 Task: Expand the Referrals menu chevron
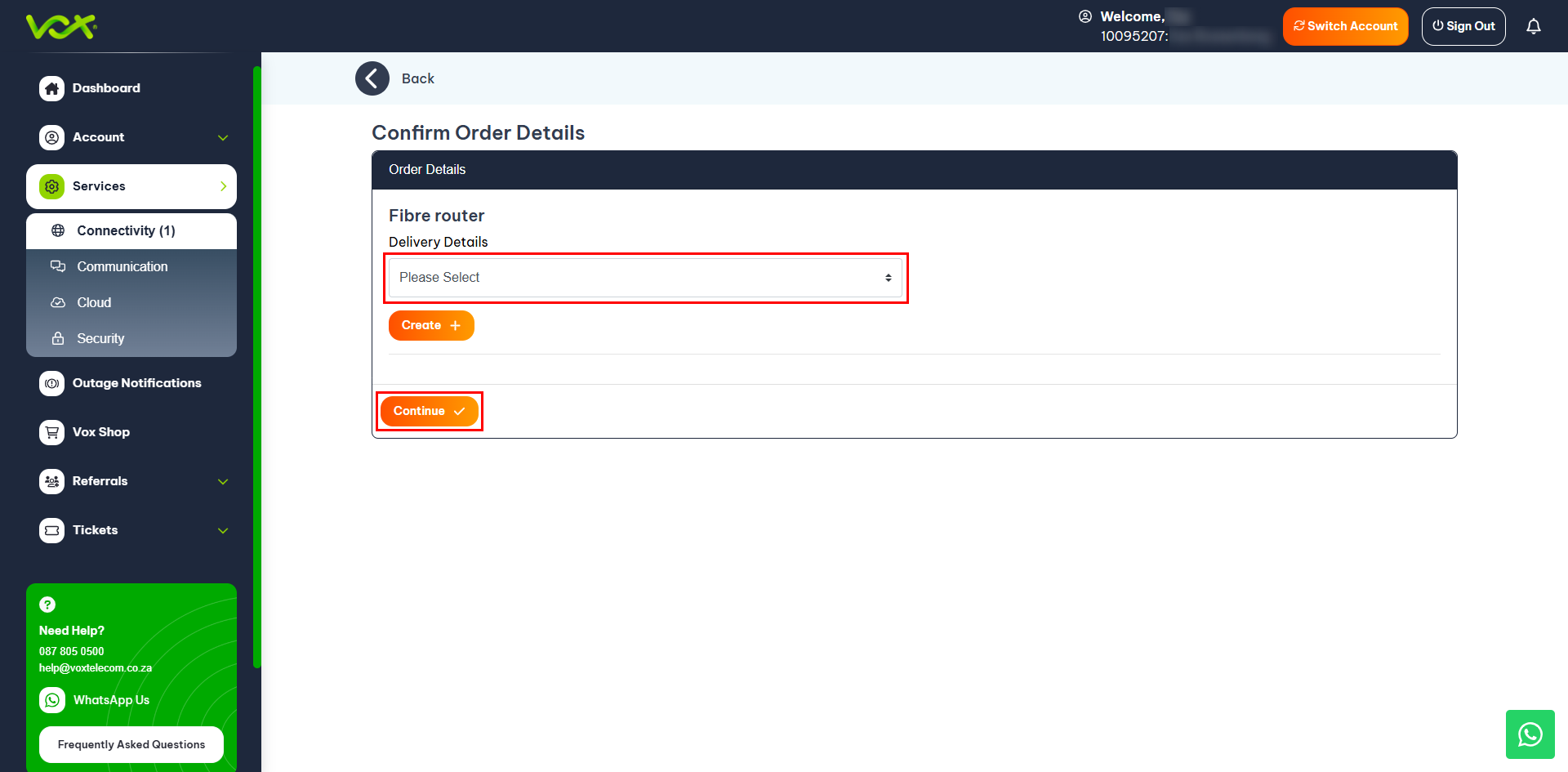point(223,481)
